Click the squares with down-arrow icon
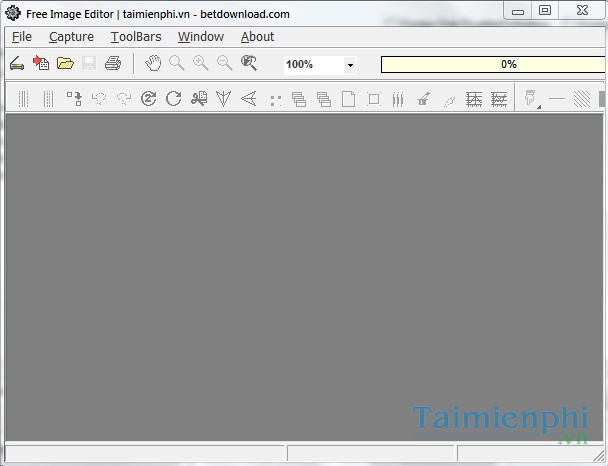Image resolution: width=608 pixels, height=466 pixels. click(74, 98)
